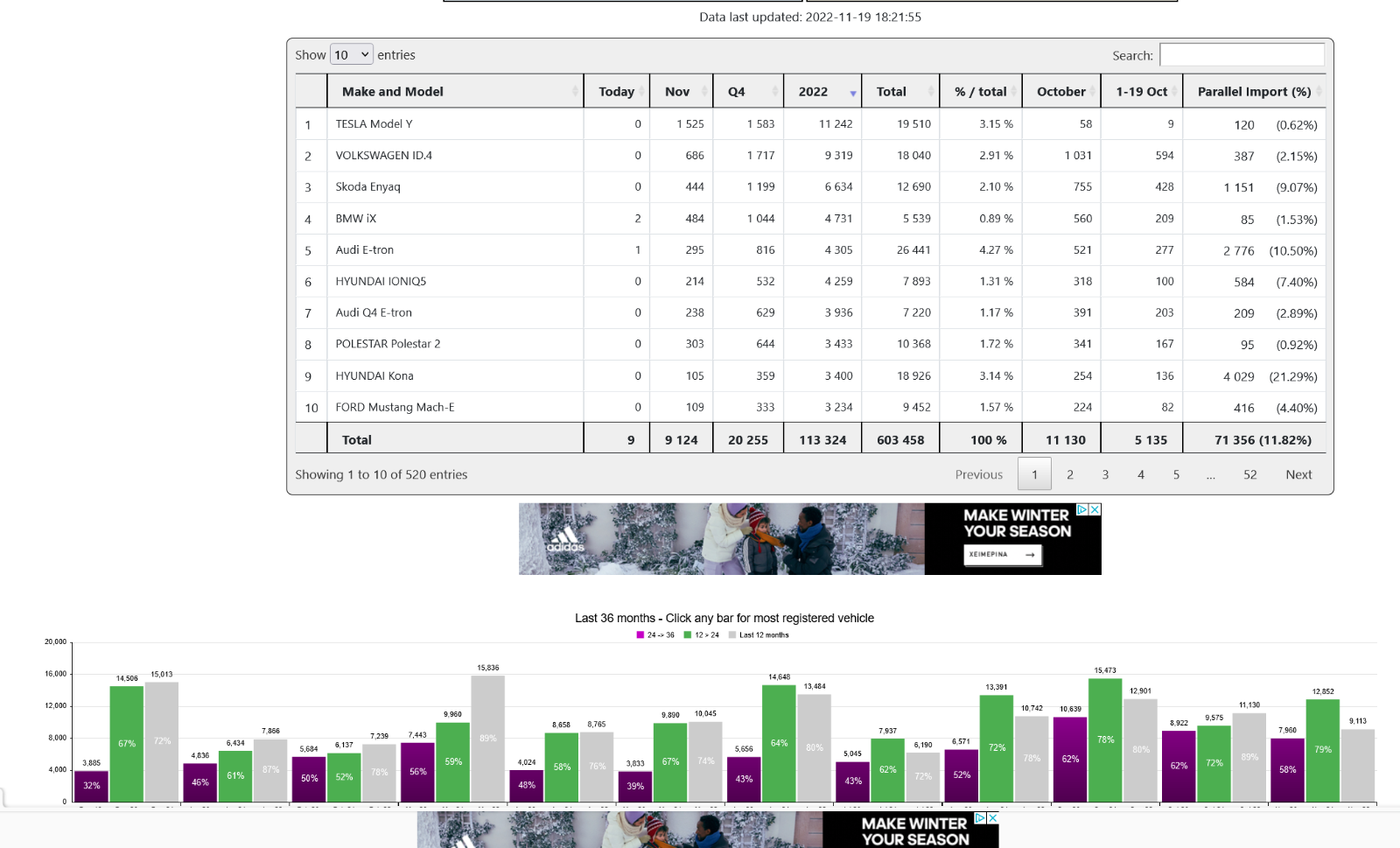
Task: Click the 10,639 purple chart bar
Action: pos(1070,760)
